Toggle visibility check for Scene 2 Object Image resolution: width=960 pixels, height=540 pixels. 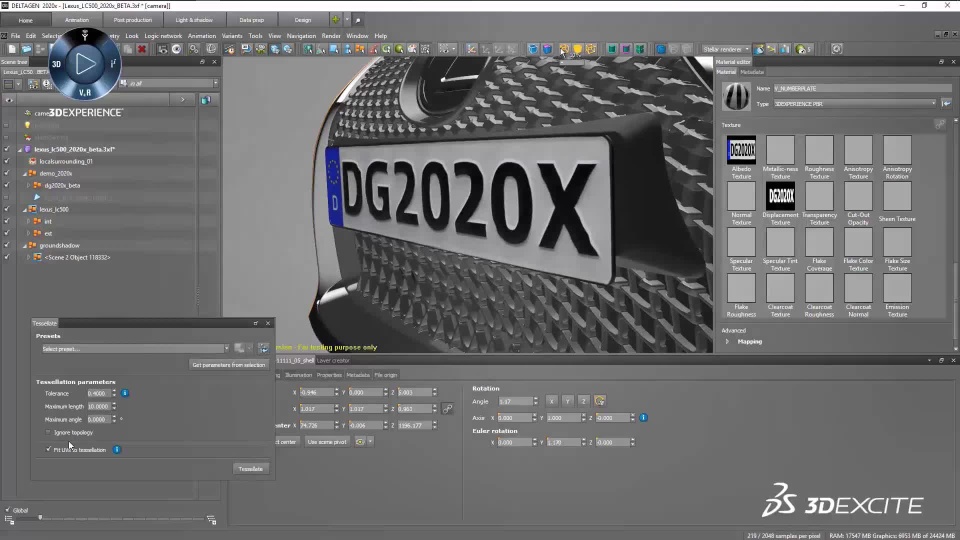pyautogui.click(x=7, y=257)
